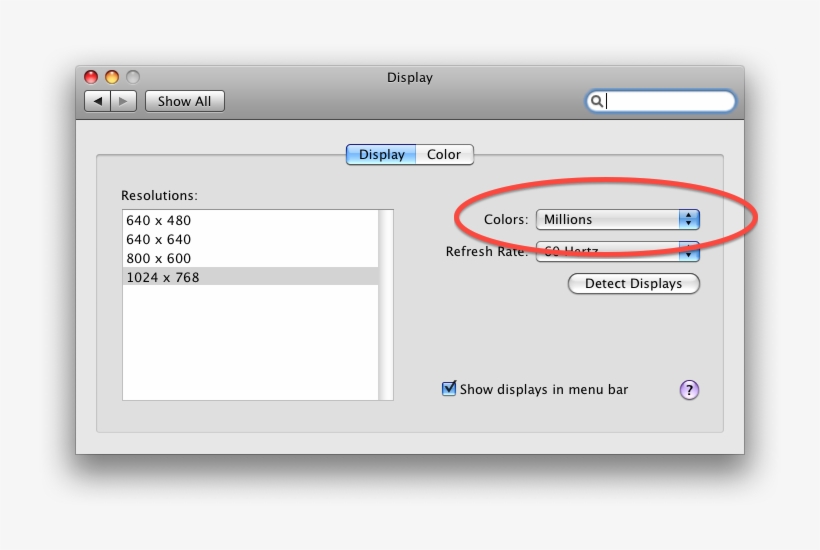This screenshot has width=820, height=550.
Task: Select the 640 x 640 resolution
Action: coord(158,239)
